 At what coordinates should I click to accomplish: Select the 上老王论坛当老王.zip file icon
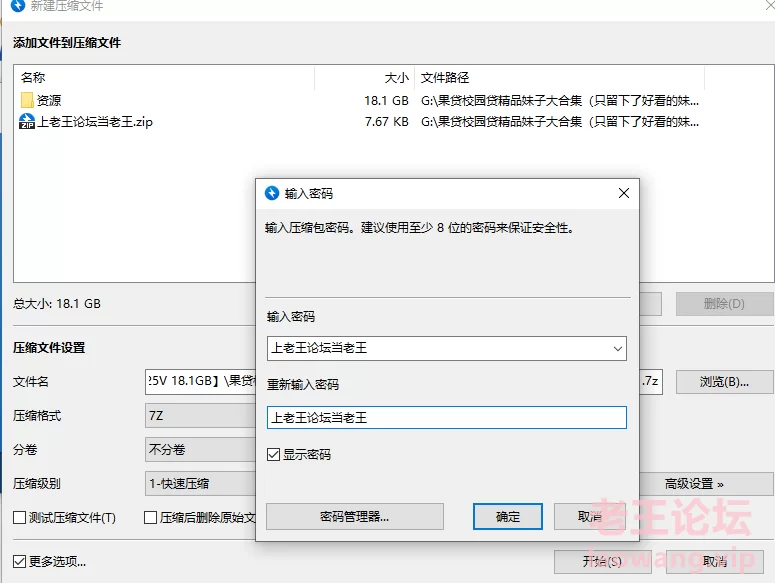[27, 122]
